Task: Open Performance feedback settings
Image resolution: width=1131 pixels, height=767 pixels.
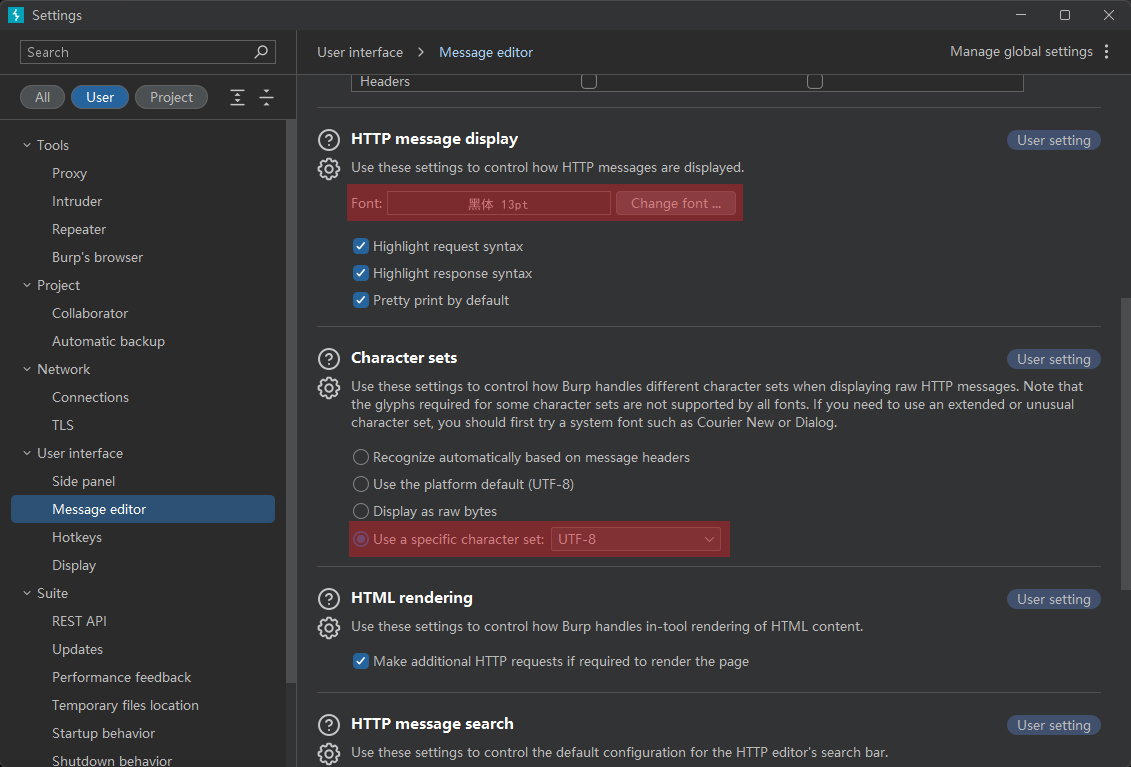Action: pyautogui.click(x=121, y=678)
